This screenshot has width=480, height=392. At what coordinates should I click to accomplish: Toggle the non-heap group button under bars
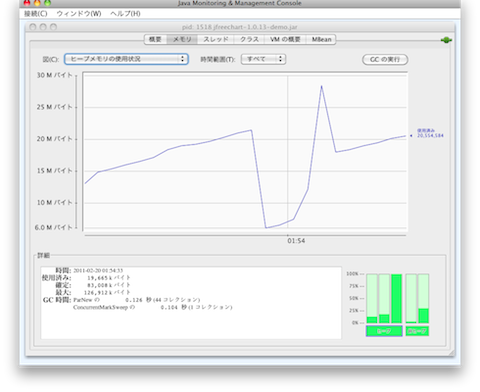[x=417, y=331]
